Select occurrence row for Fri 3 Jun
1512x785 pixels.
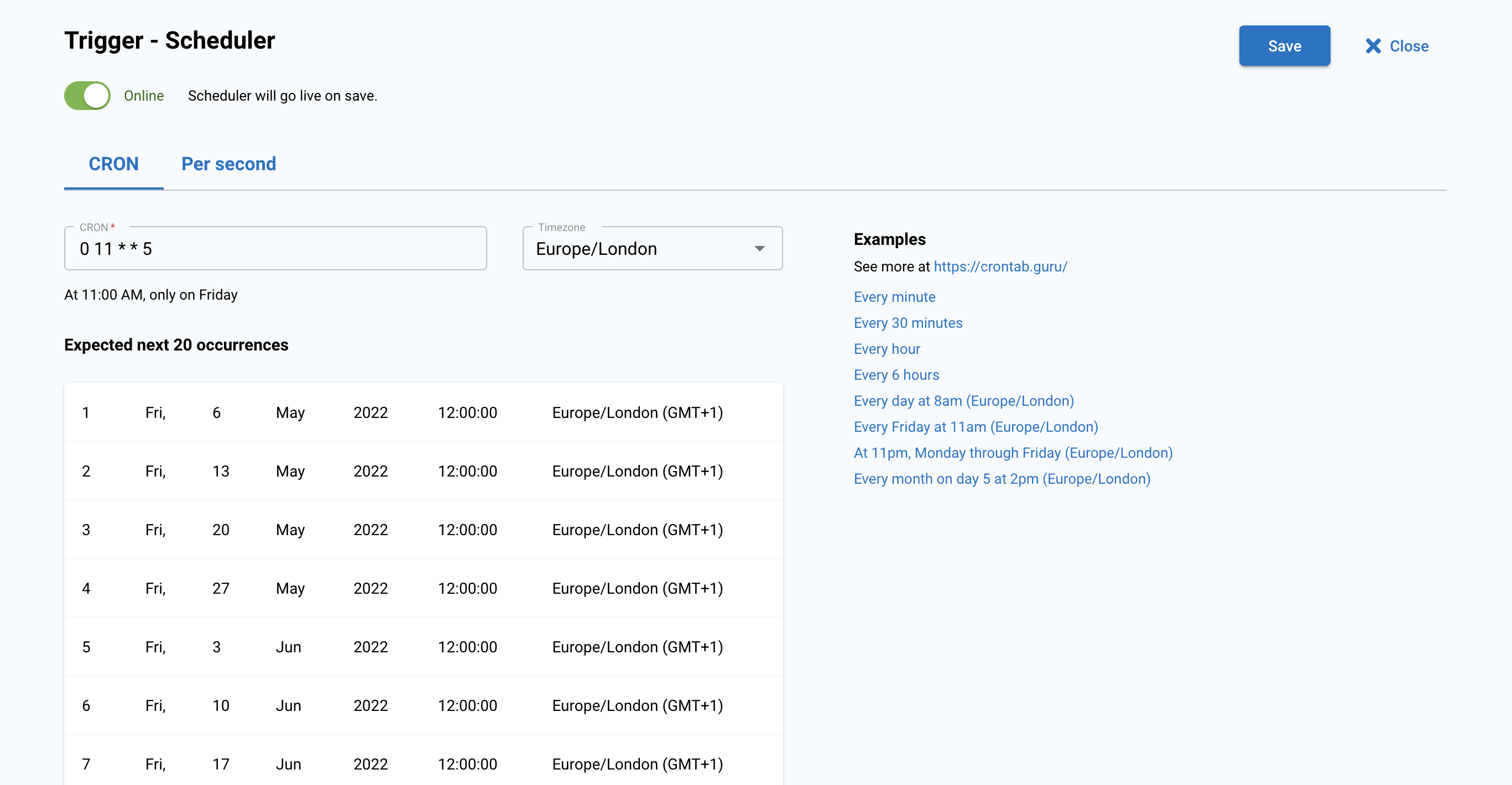tap(423, 647)
